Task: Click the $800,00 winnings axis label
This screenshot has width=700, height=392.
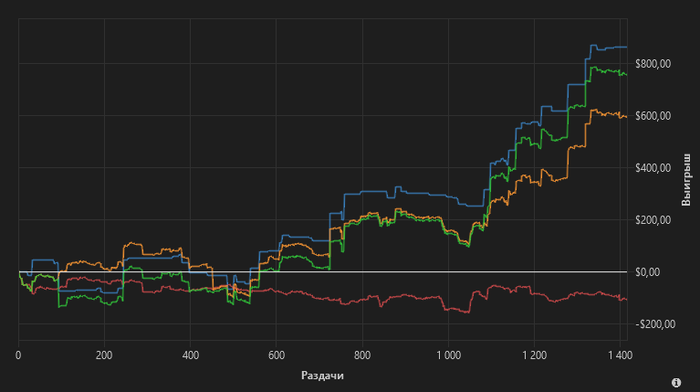Action: click(653, 64)
